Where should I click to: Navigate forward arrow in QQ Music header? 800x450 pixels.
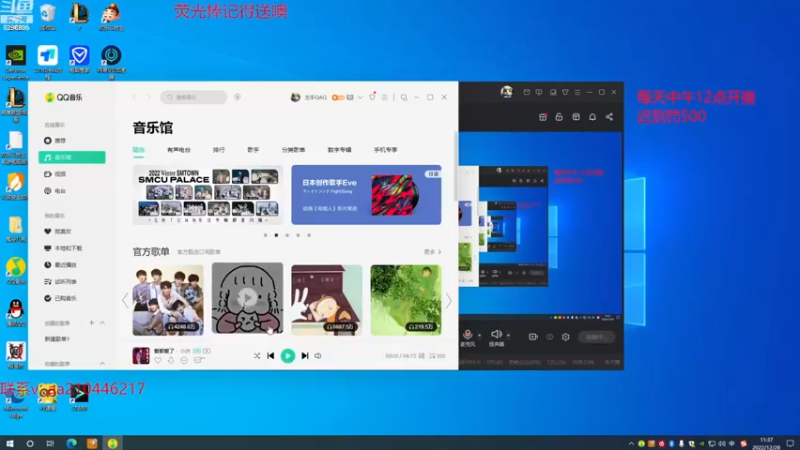[149, 97]
